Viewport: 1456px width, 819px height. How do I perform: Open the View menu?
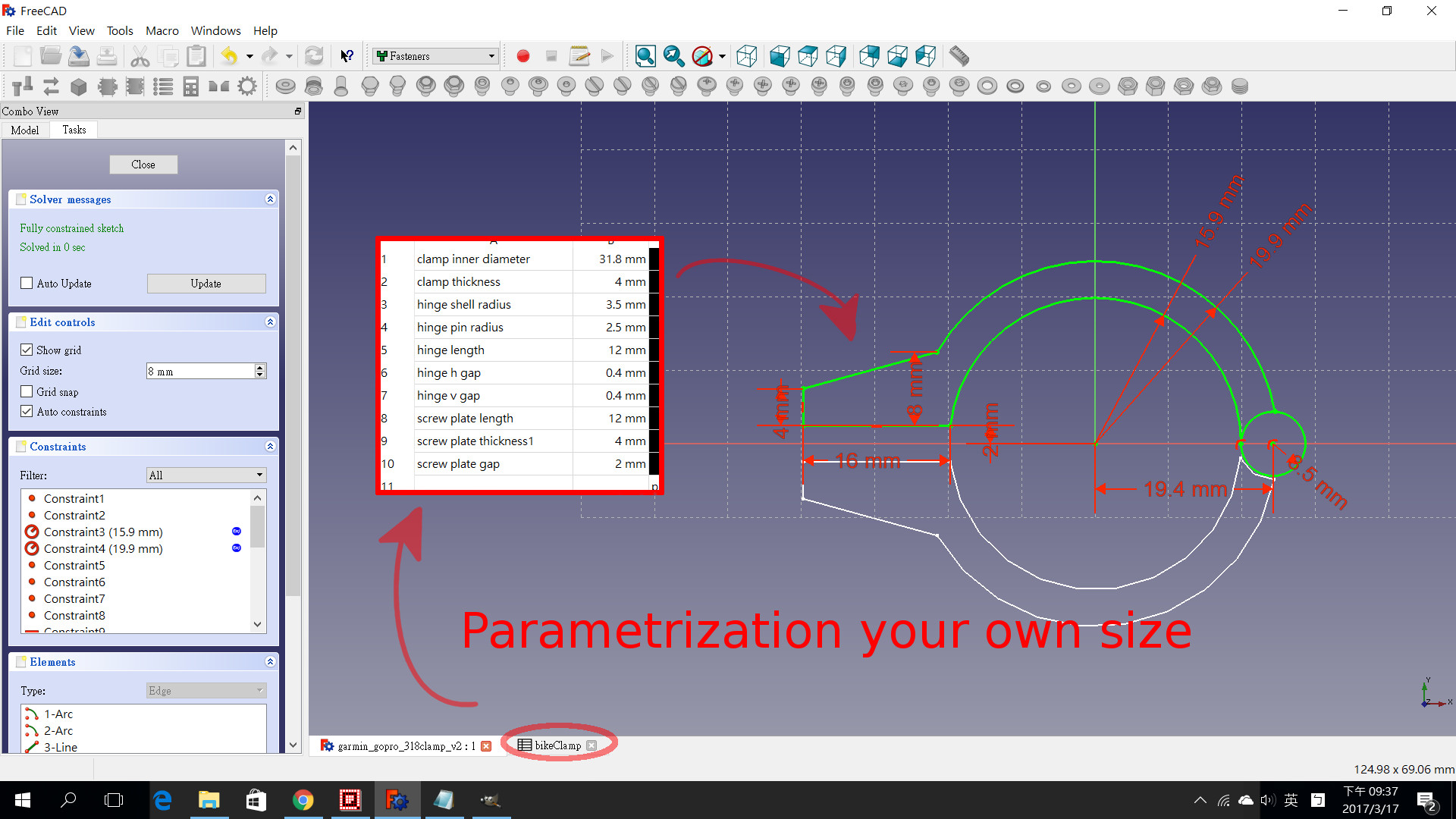coord(82,31)
